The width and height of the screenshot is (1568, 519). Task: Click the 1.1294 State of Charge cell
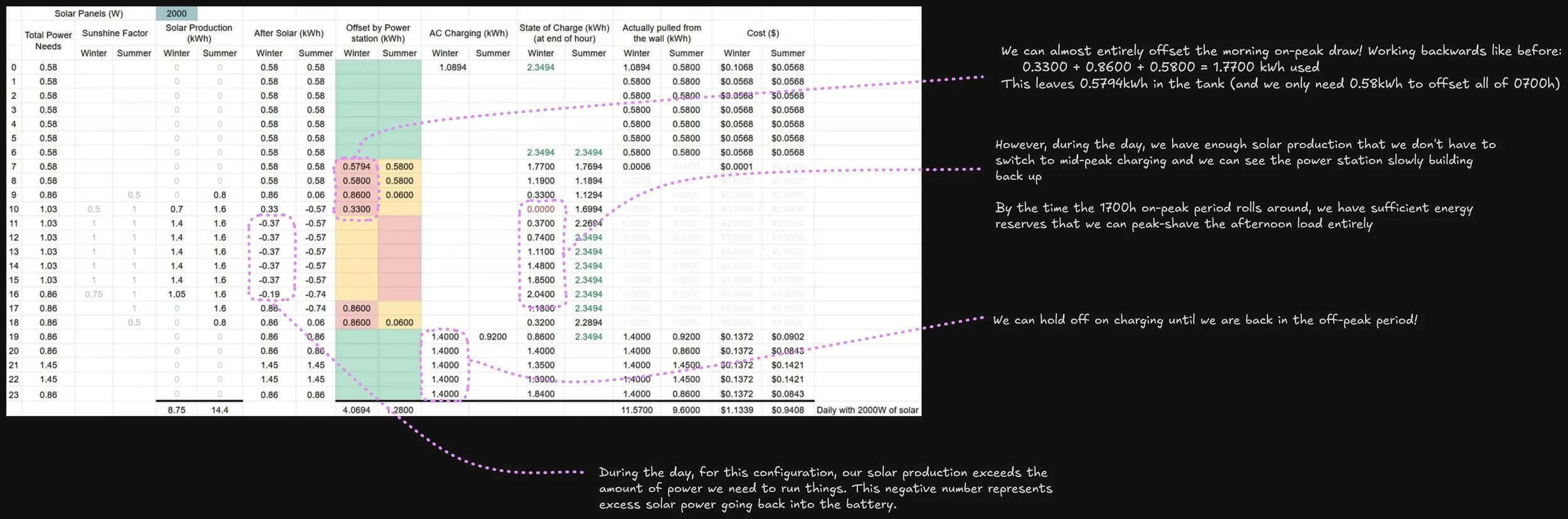pos(588,195)
